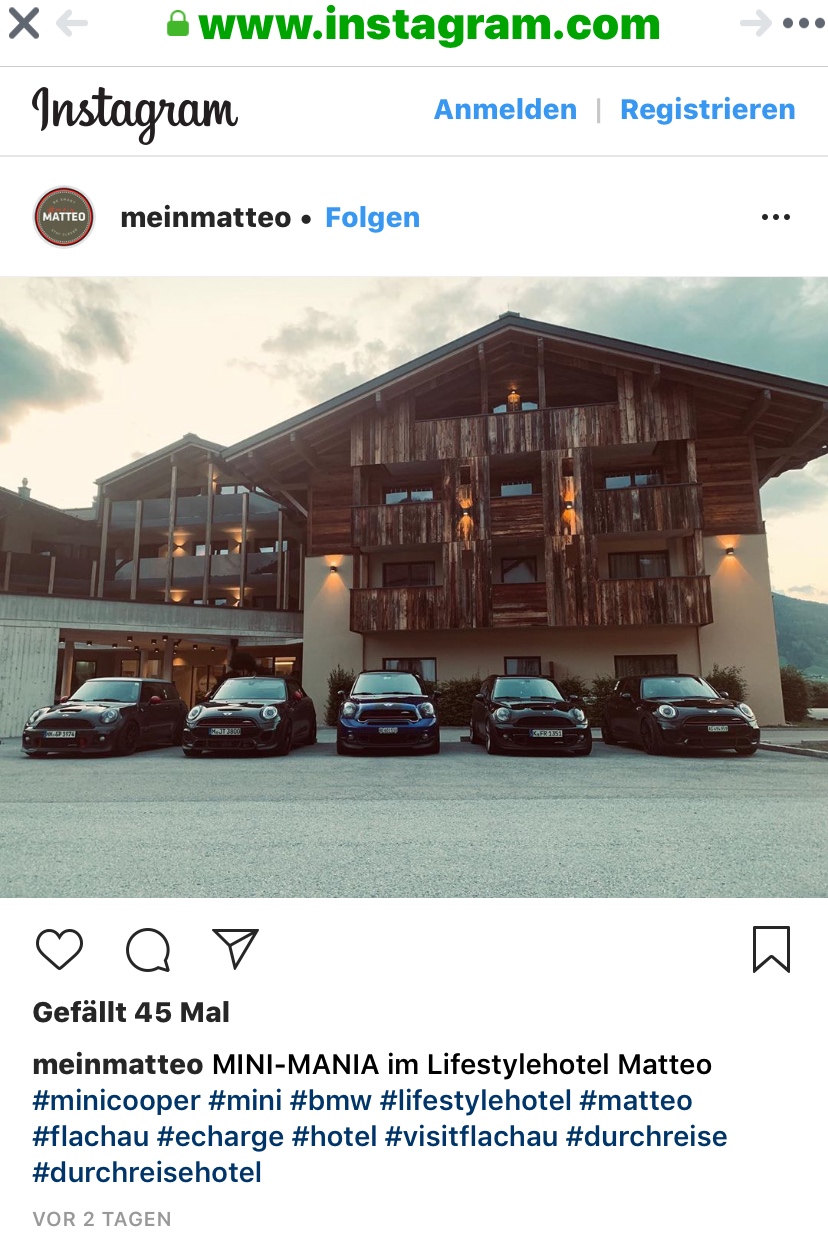Open the post options three-dot menu
Screen dimensions: 828x1234
(x=776, y=217)
